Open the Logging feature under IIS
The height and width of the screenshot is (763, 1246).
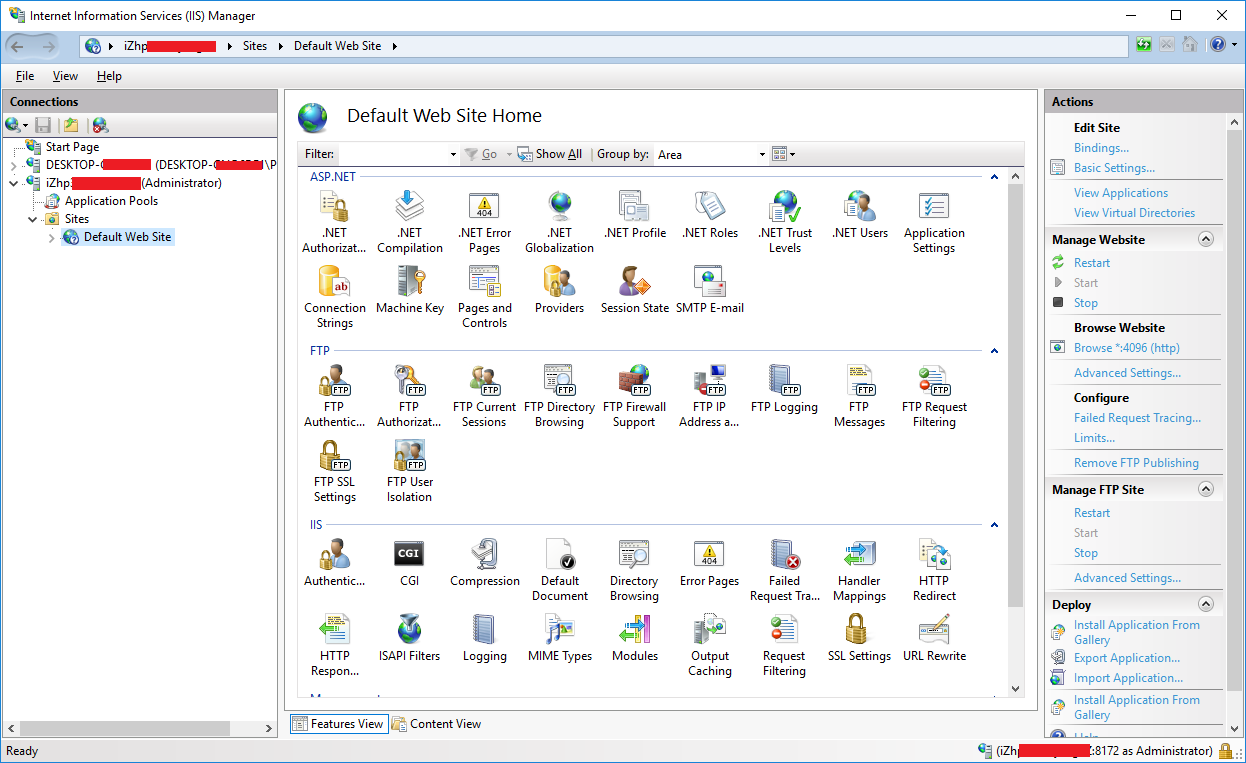point(484,638)
